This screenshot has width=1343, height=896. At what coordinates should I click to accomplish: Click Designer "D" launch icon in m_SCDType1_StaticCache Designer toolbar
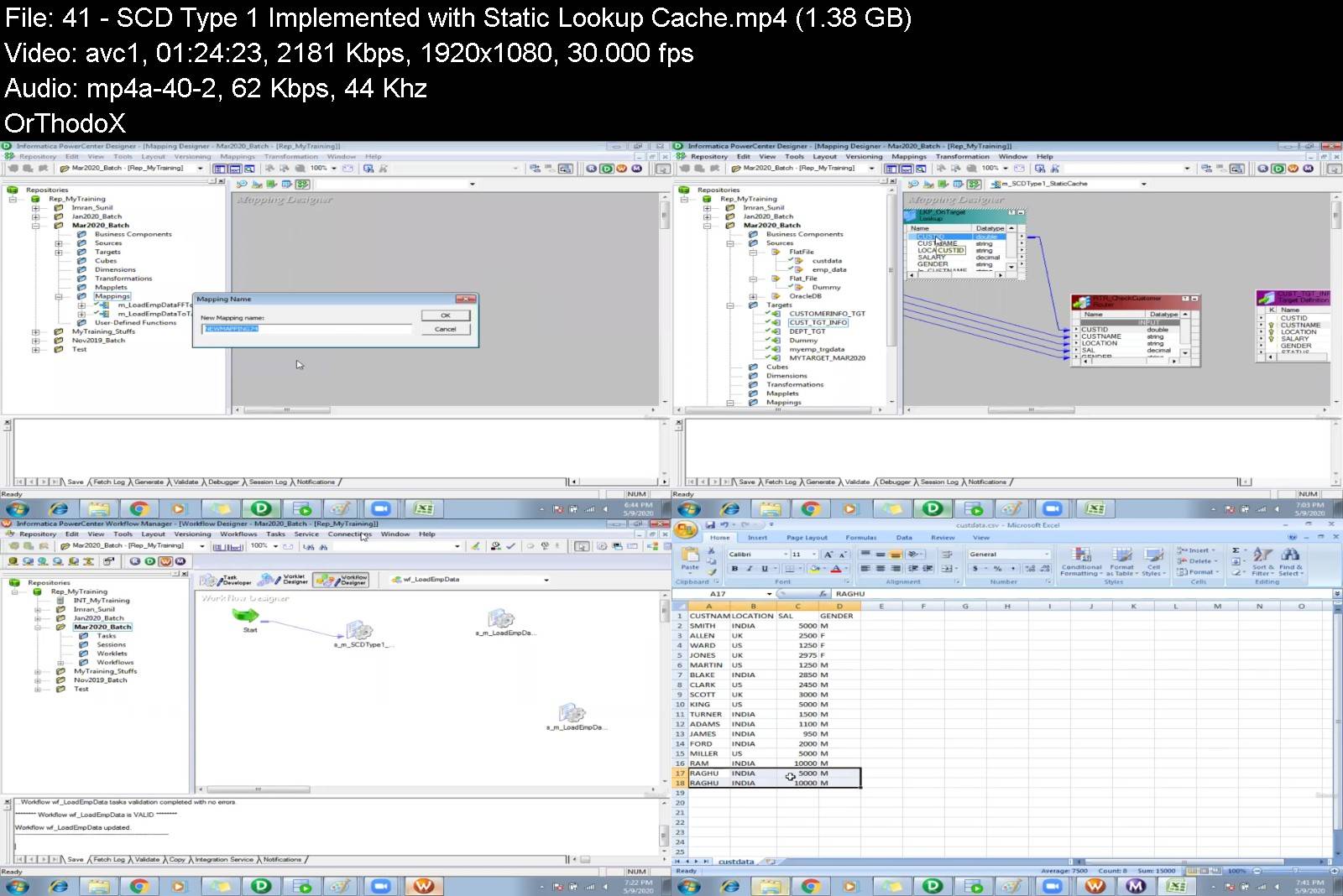pyautogui.click(x=1278, y=169)
